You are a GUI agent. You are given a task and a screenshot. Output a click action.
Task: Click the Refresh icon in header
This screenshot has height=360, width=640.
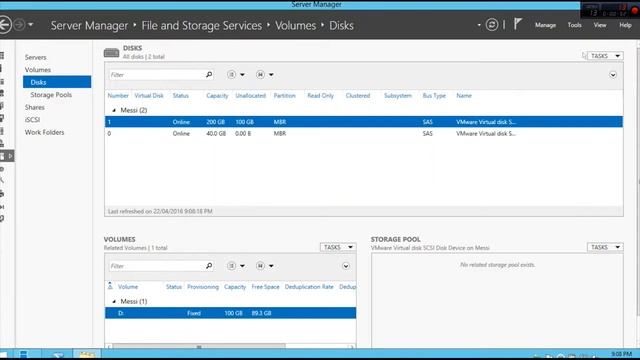click(492, 25)
